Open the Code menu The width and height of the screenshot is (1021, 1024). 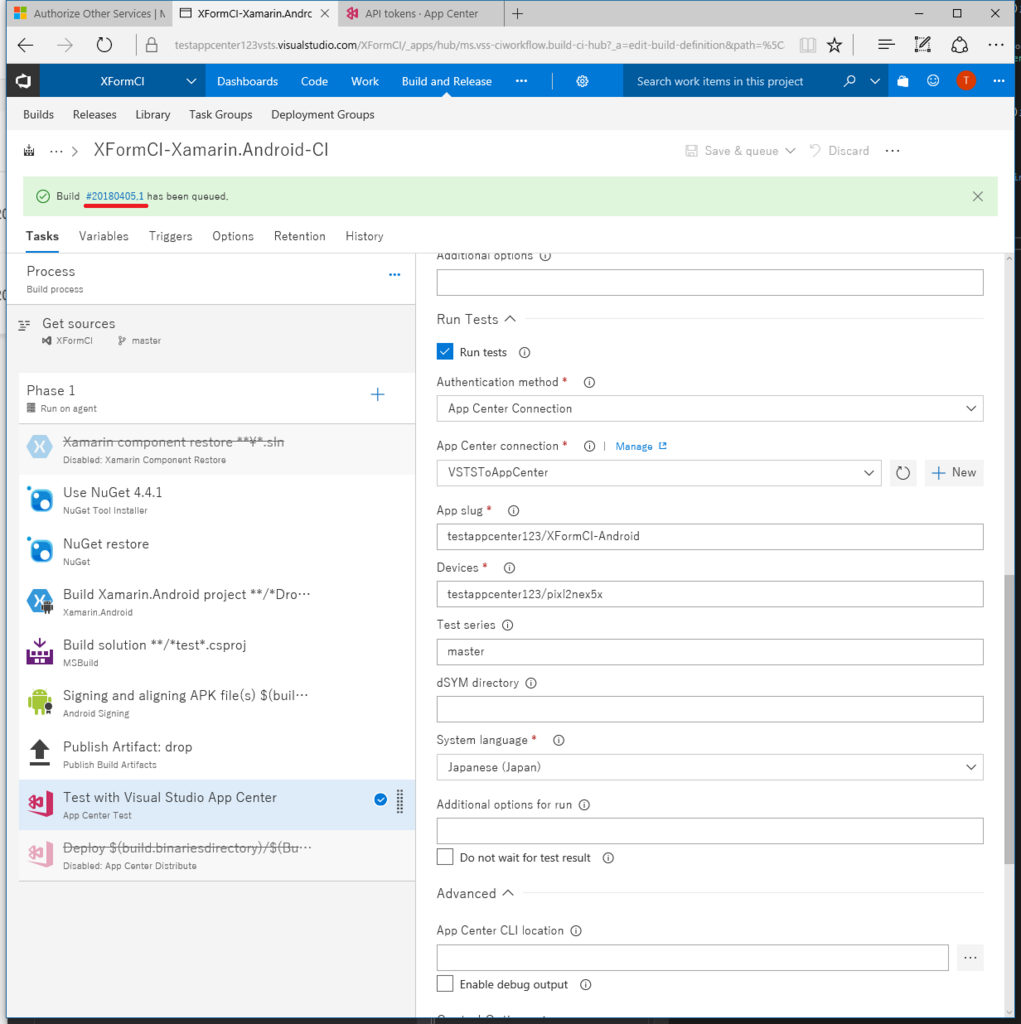[x=314, y=81]
